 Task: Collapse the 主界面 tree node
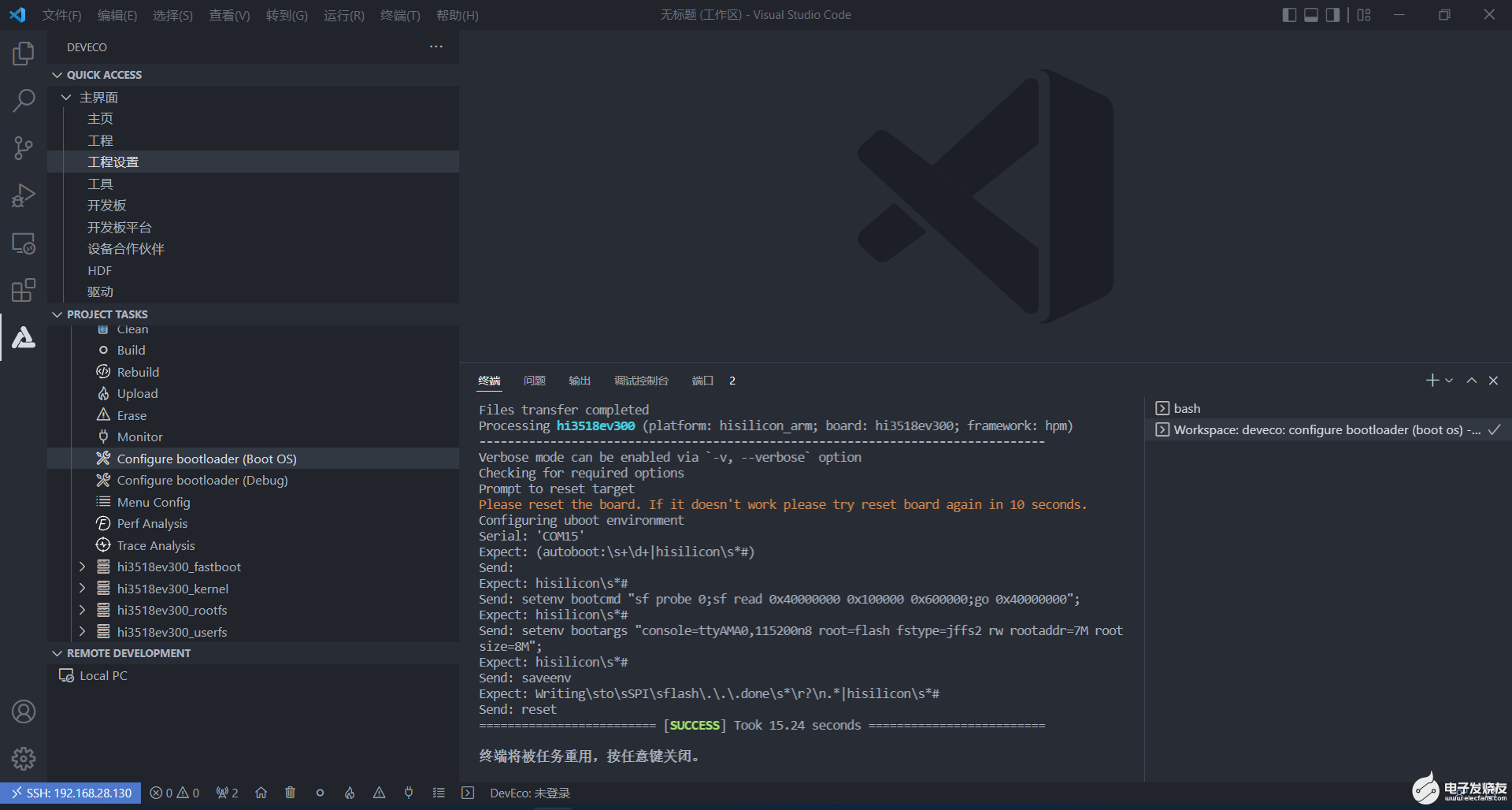tap(66, 97)
